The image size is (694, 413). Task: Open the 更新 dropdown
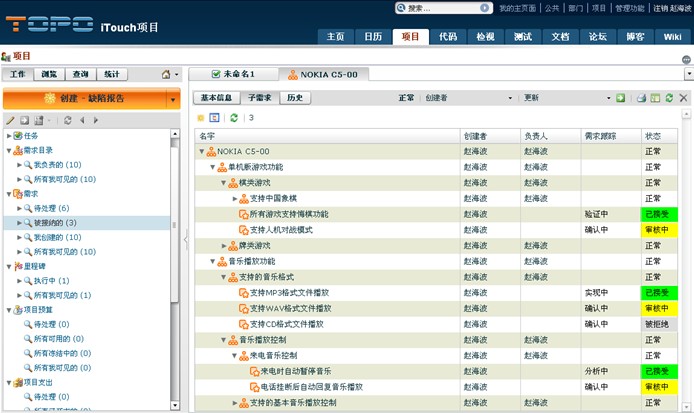pyautogui.click(x=609, y=98)
